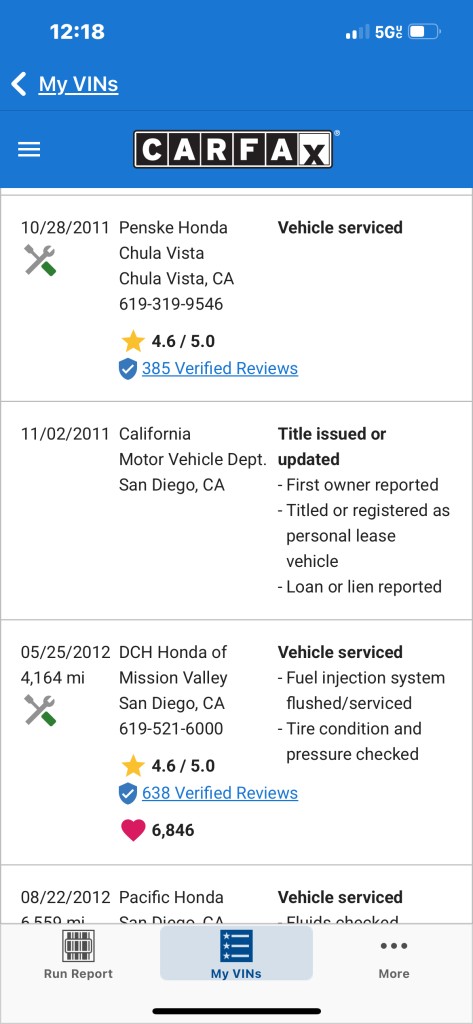Open the 385 Verified Reviews link
The image size is (473, 1024).
tap(220, 368)
